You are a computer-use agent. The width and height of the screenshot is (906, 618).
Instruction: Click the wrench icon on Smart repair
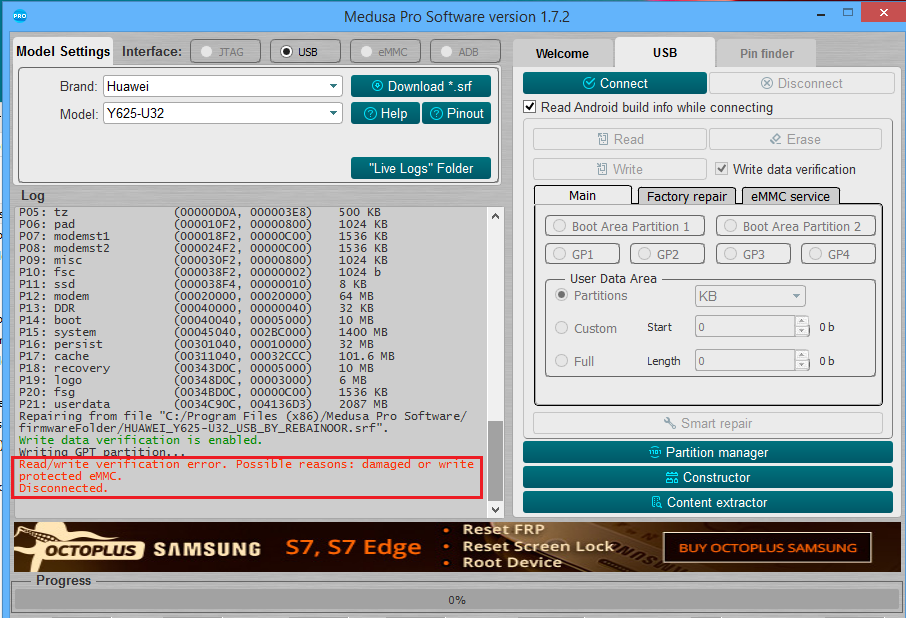(670, 423)
